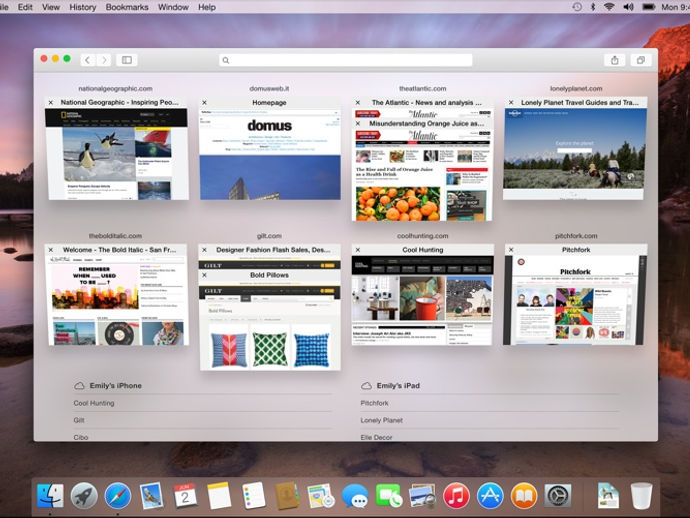Open the Orange Juice article thumbnail

coord(422,175)
